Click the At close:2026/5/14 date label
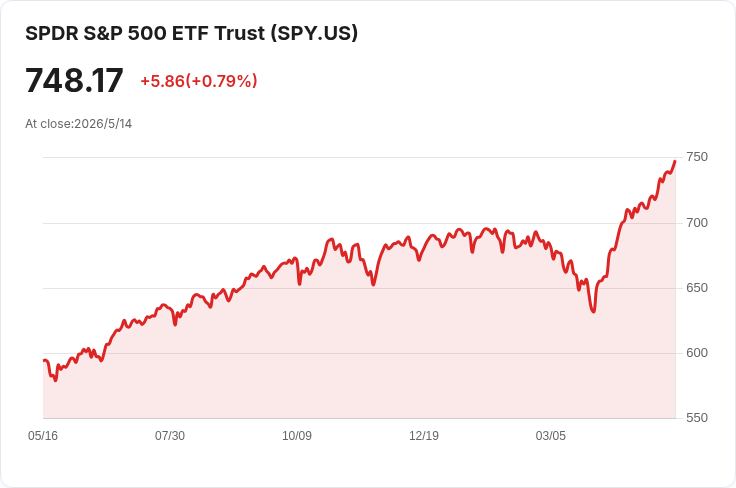The image size is (736, 488). tap(78, 124)
